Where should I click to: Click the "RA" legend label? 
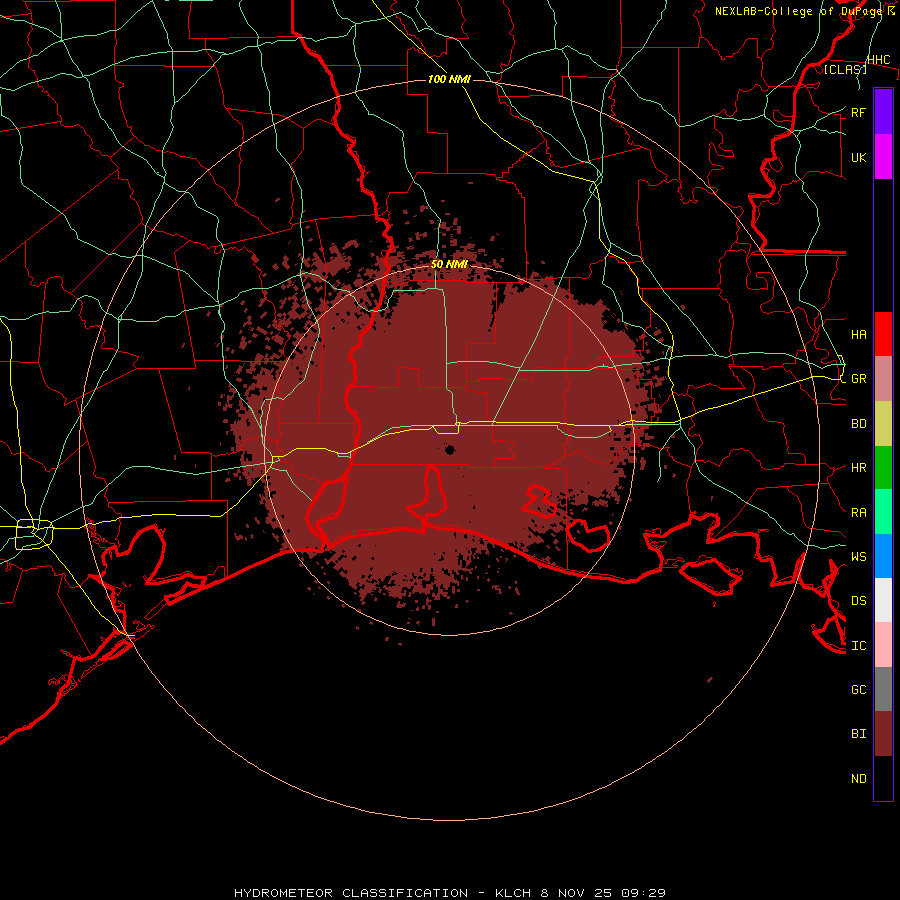pyautogui.click(x=858, y=513)
